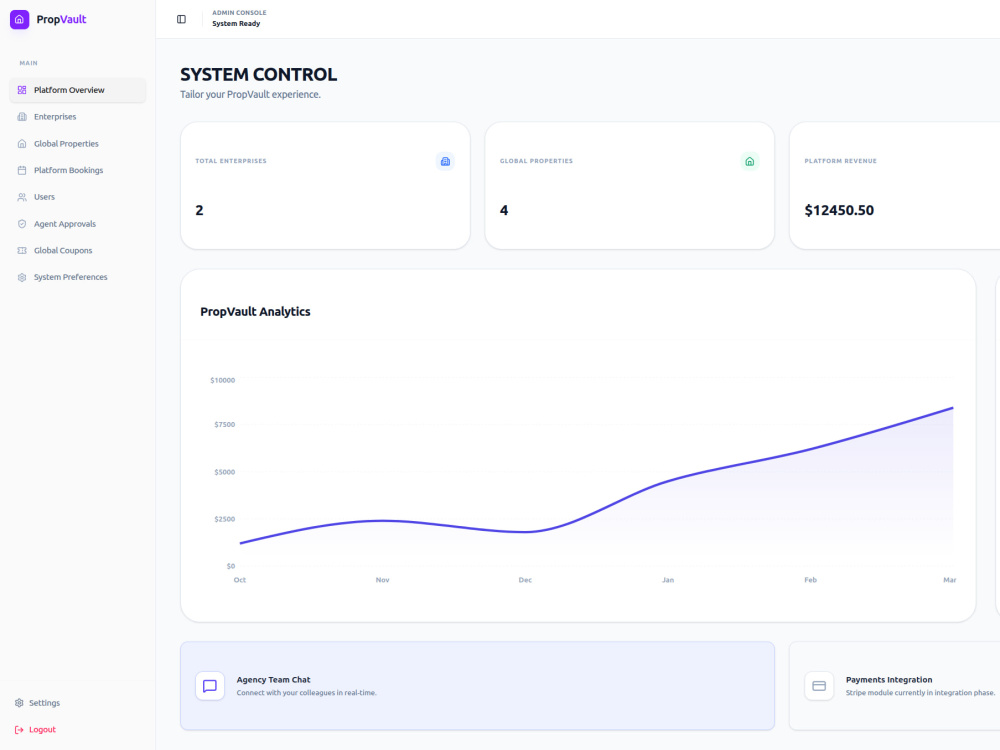Viewport: 1000px width, 750px height.
Task: Click the System Preferences gear icon
Action: [x=22, y=277]
